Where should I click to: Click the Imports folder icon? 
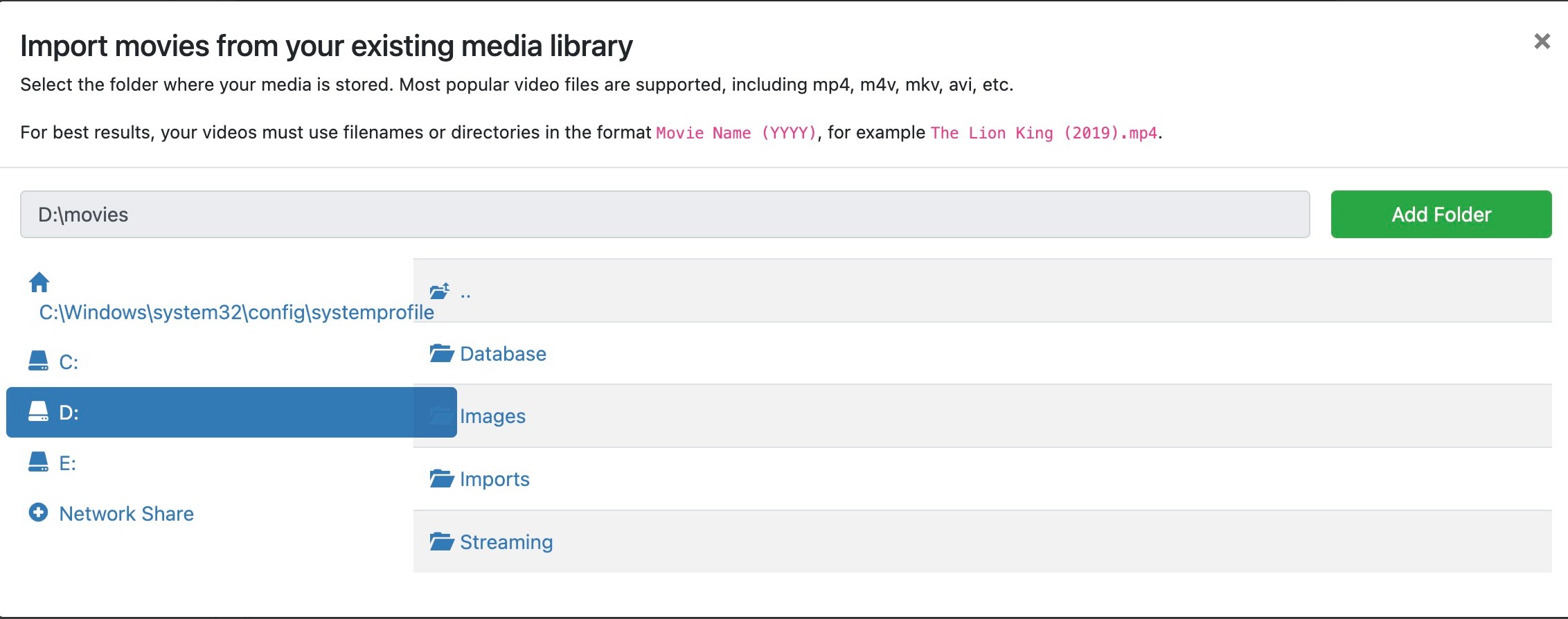coord(441,478)
